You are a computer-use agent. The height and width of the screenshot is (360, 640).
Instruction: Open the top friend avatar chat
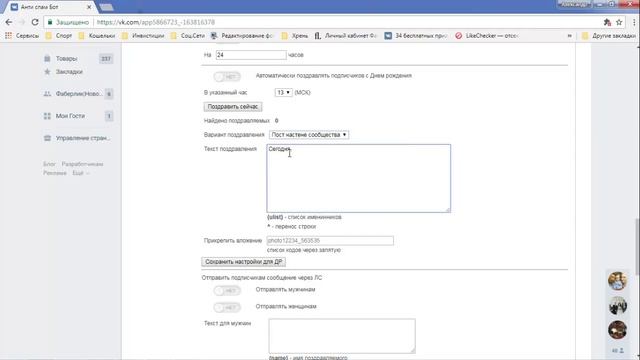point(617,281)
